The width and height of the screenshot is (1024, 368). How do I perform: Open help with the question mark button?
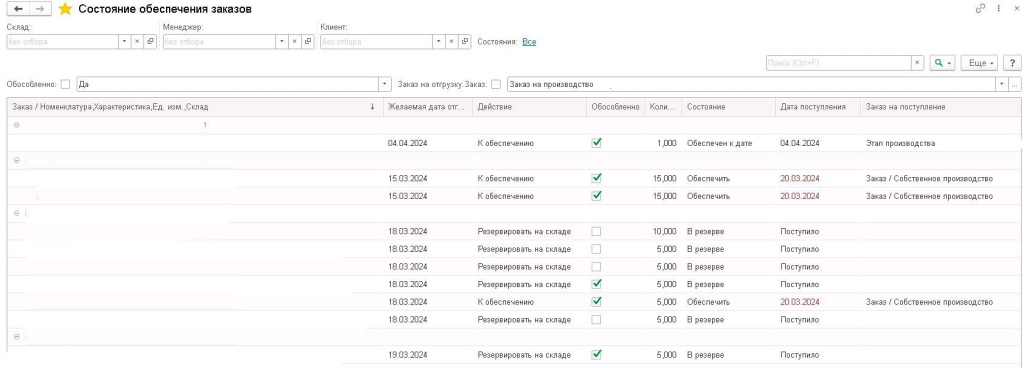coord(1012,63)
